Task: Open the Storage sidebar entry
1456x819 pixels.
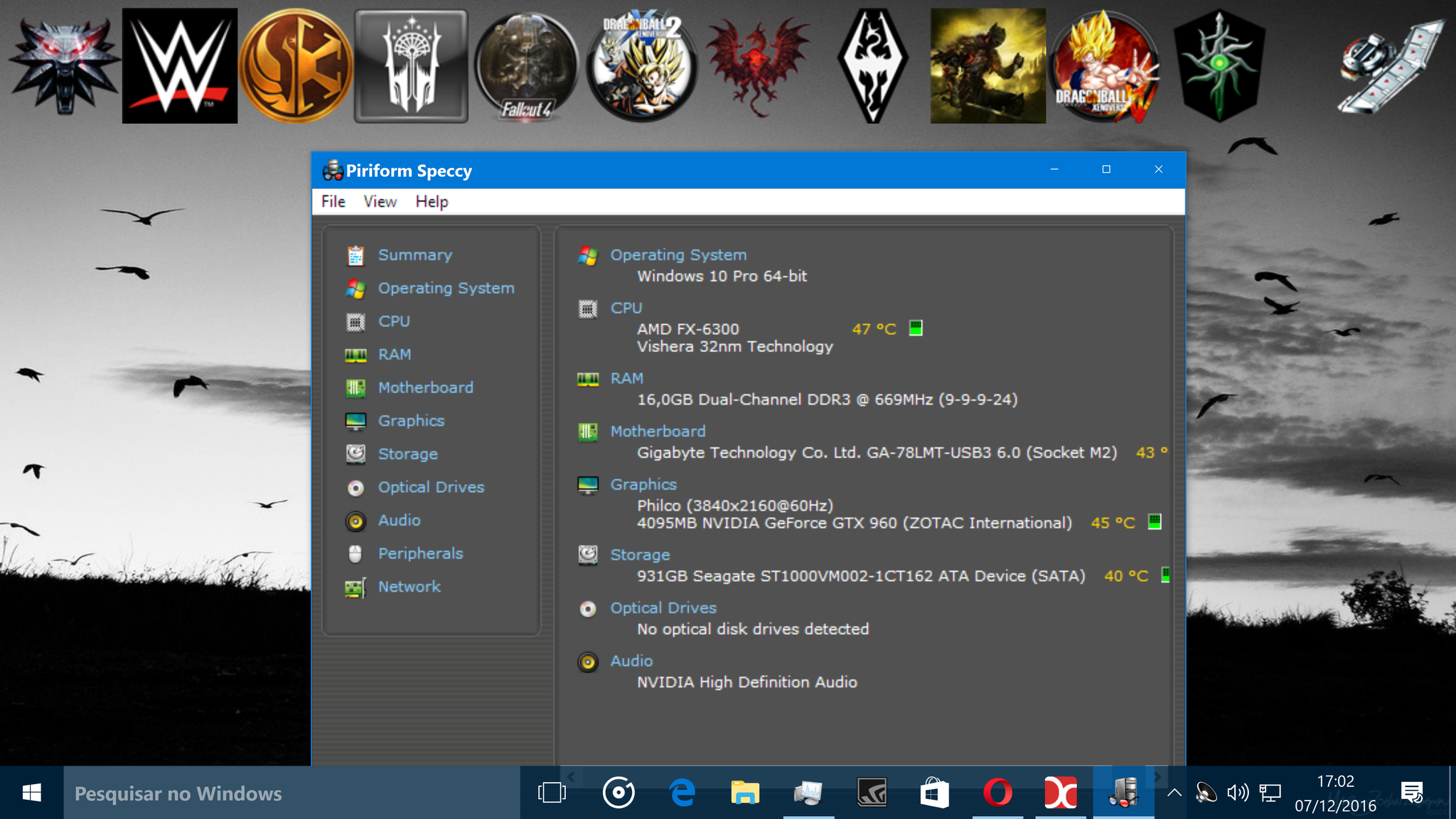Action: [407, 454]
